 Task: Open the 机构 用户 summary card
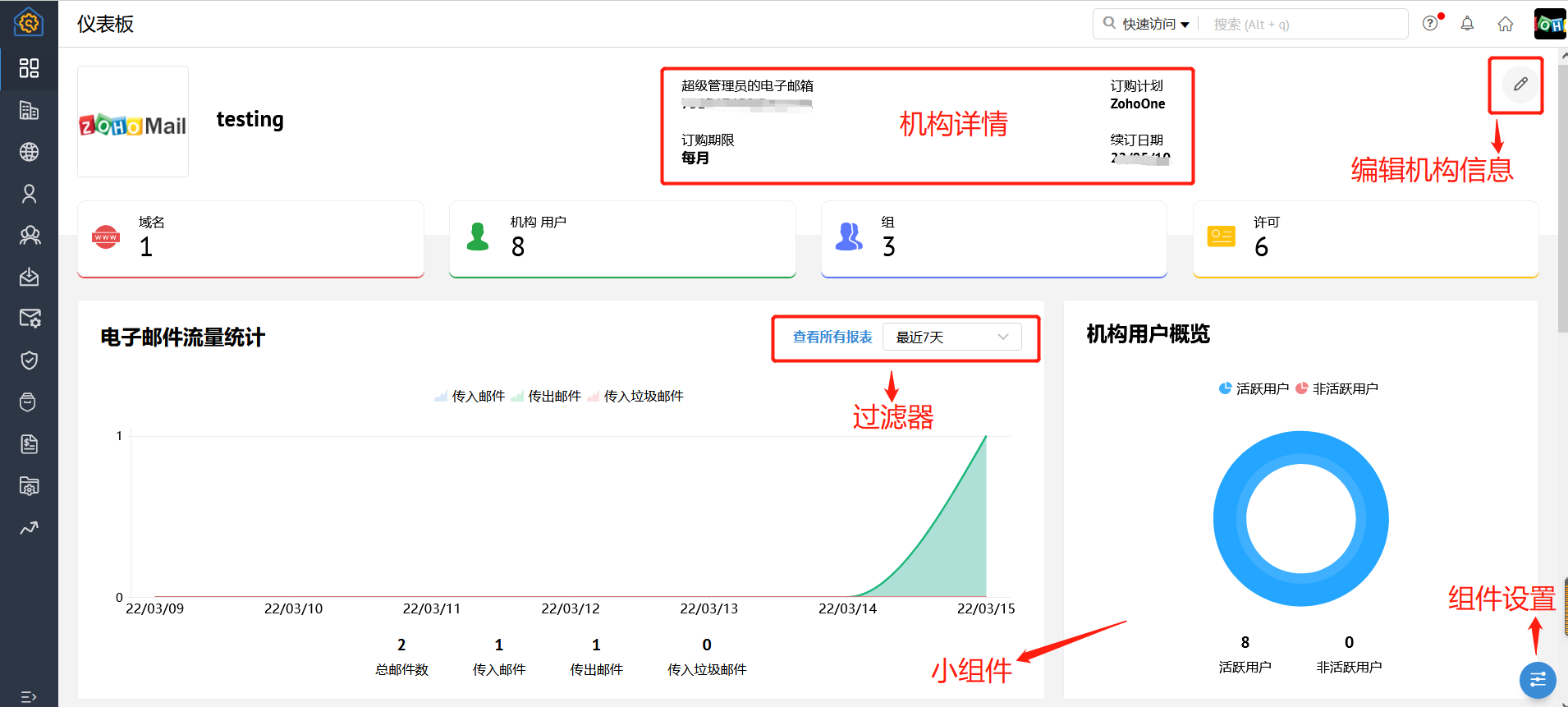click(x=621, y=239)
